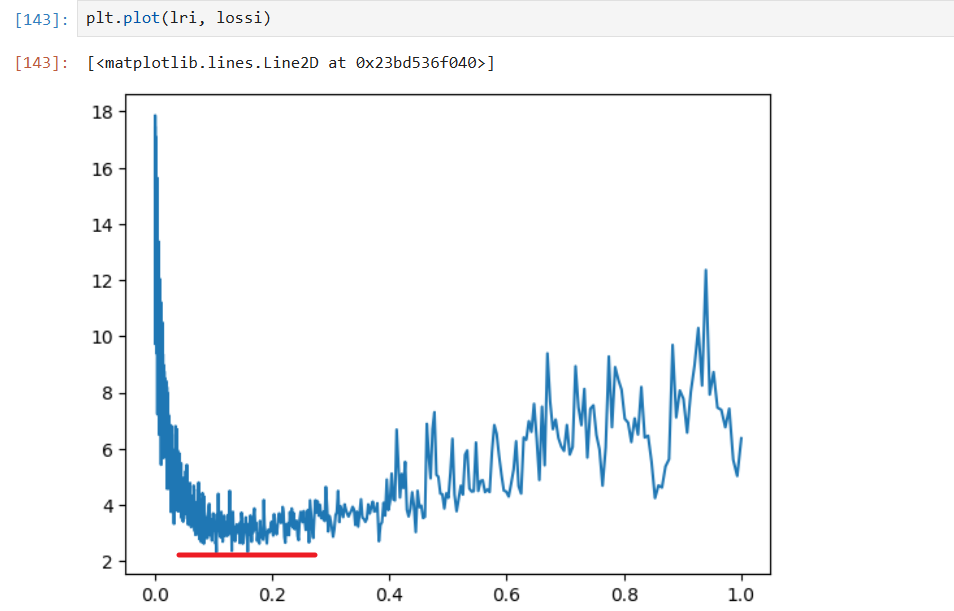Click the x-axis tick label 0.6
The height and width of the screenshot is (611, 954).
(x=507, y=592)
